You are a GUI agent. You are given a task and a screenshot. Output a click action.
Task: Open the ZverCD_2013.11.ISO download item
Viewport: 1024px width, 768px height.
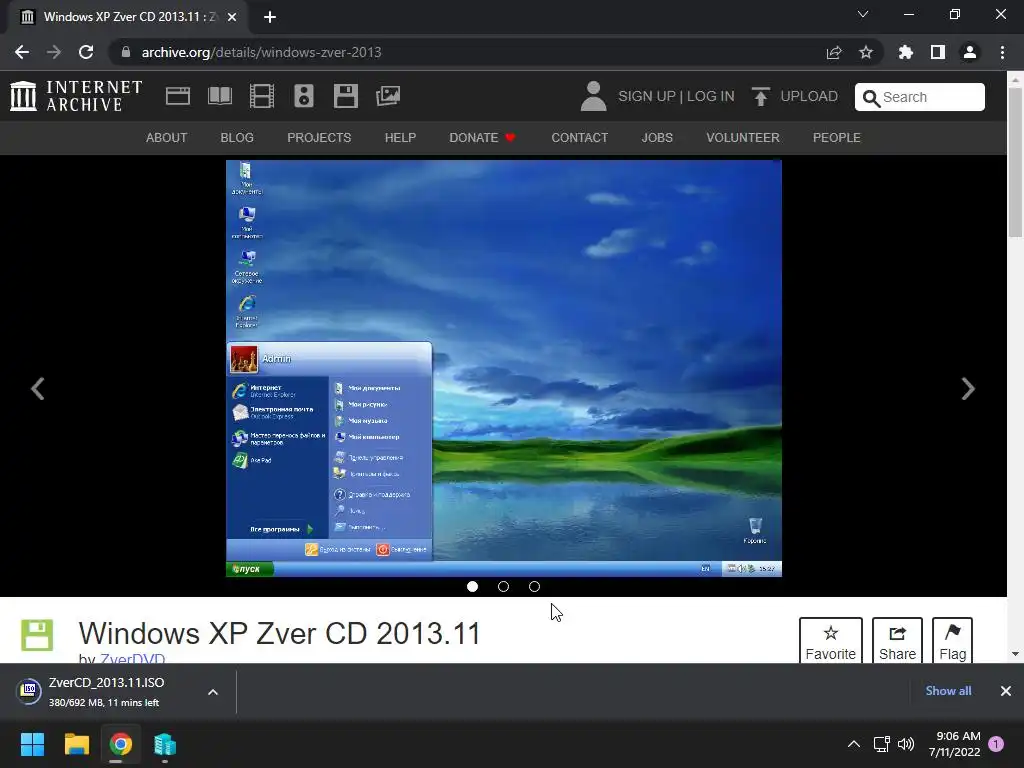[x=106, y=692]
